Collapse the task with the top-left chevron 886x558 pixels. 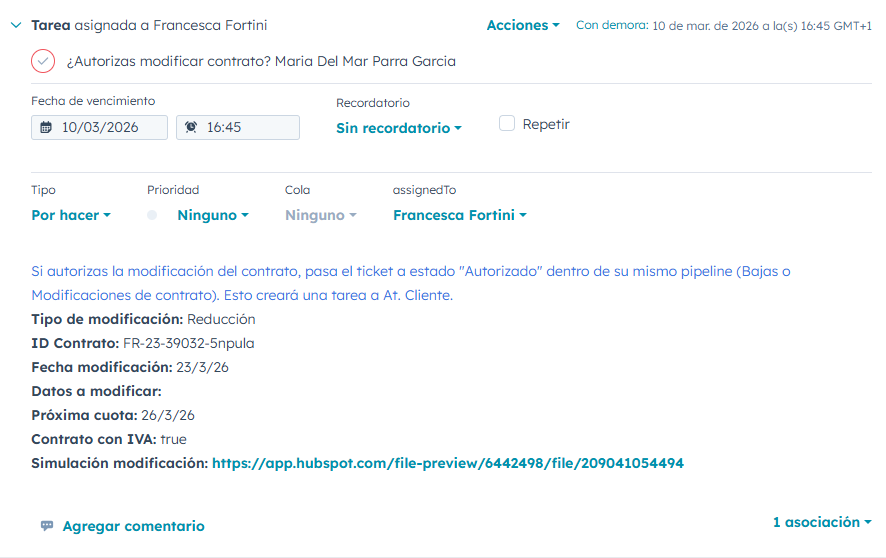15,25
